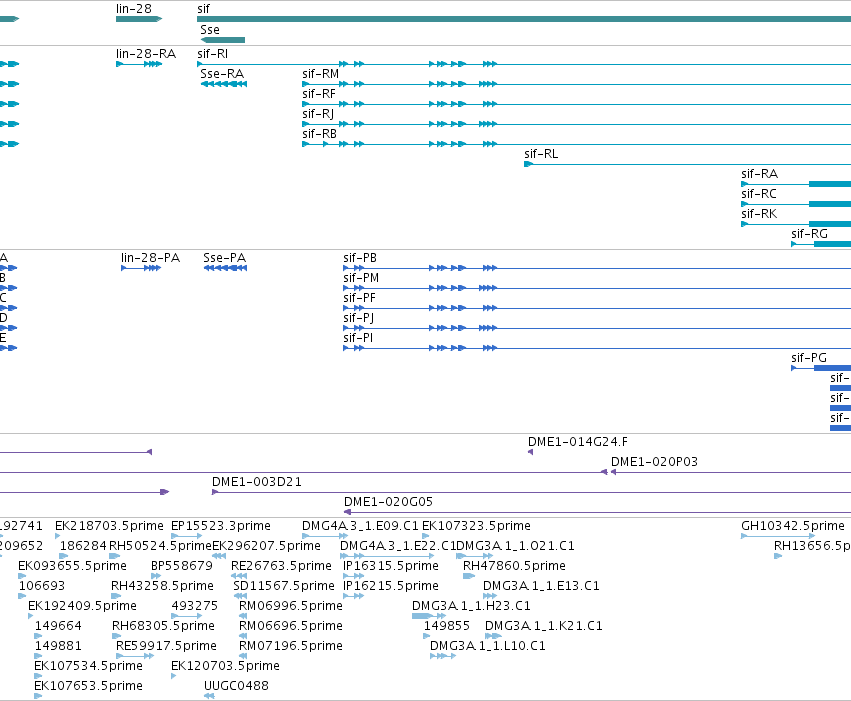Click the RH68305.5prime label

[x=163, y=627]
